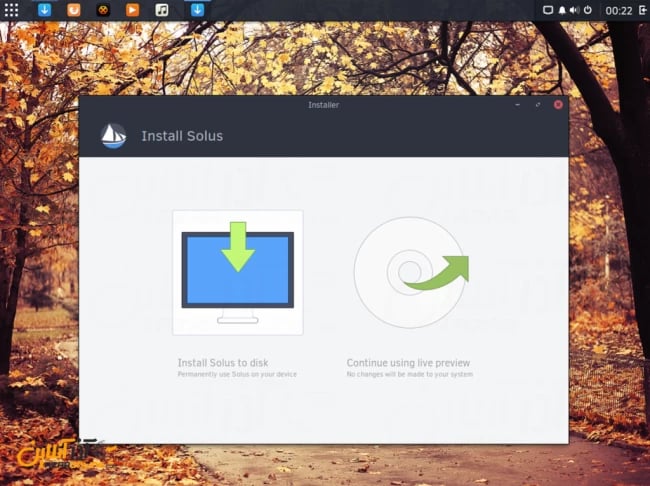Open the applications grid menu in the panel
This screenshot has width=650, height=486.
11,10
